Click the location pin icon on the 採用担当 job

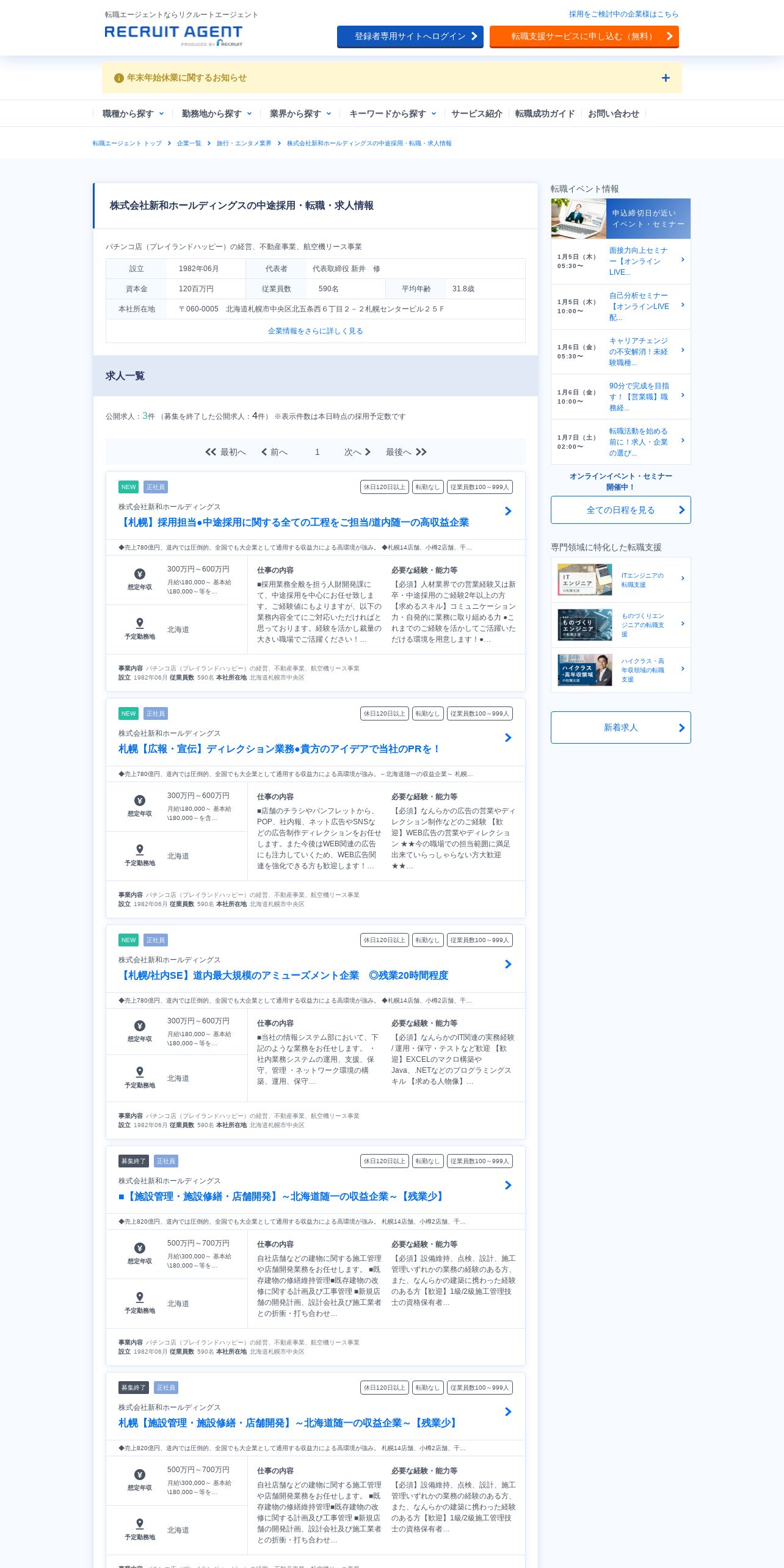pos(140,623)
